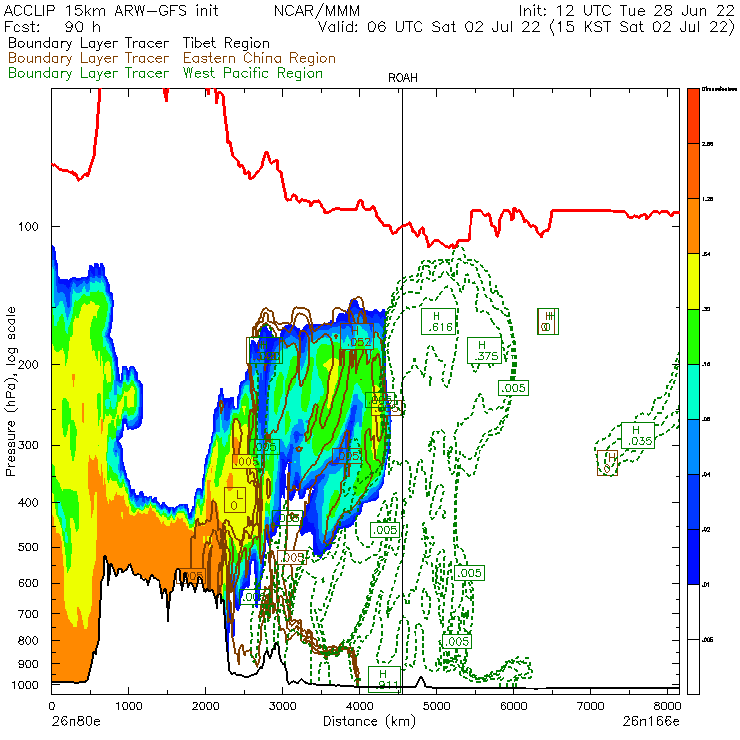Screen dimensions: 740x740
Task: Click the green colorbar segment between .16 and .32
Action: [693, 336]
